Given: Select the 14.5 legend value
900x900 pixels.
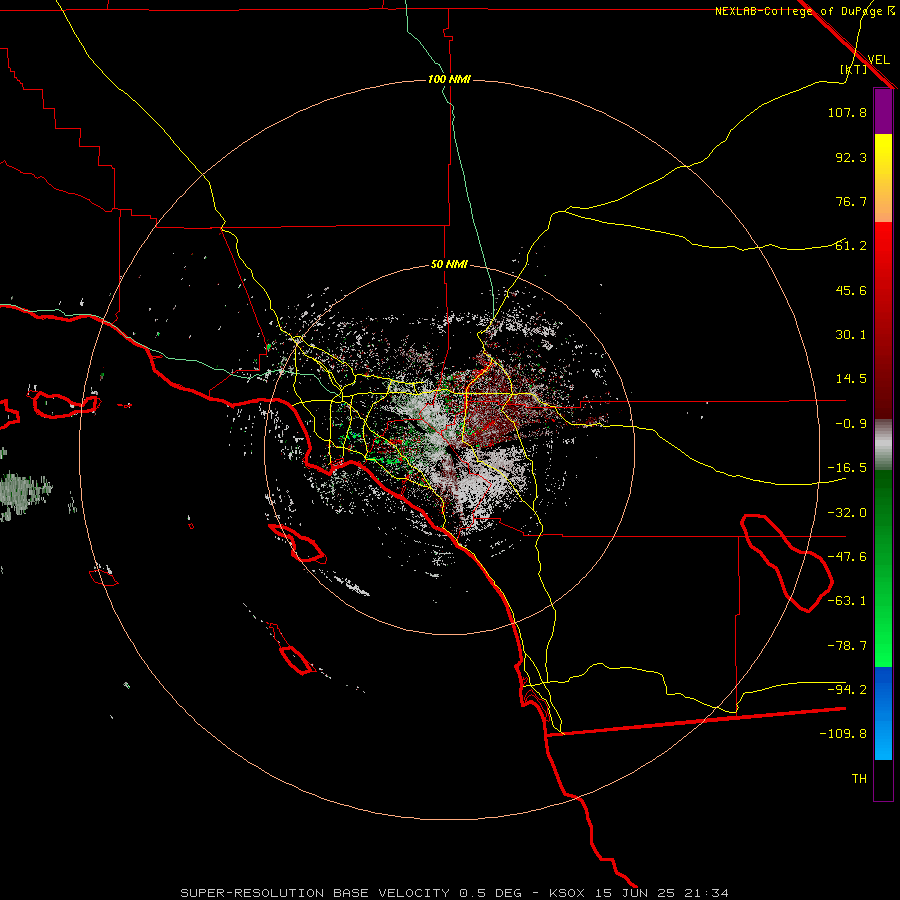Looking at the screenshot, I should pyautogui.click(x=851, y=379).
